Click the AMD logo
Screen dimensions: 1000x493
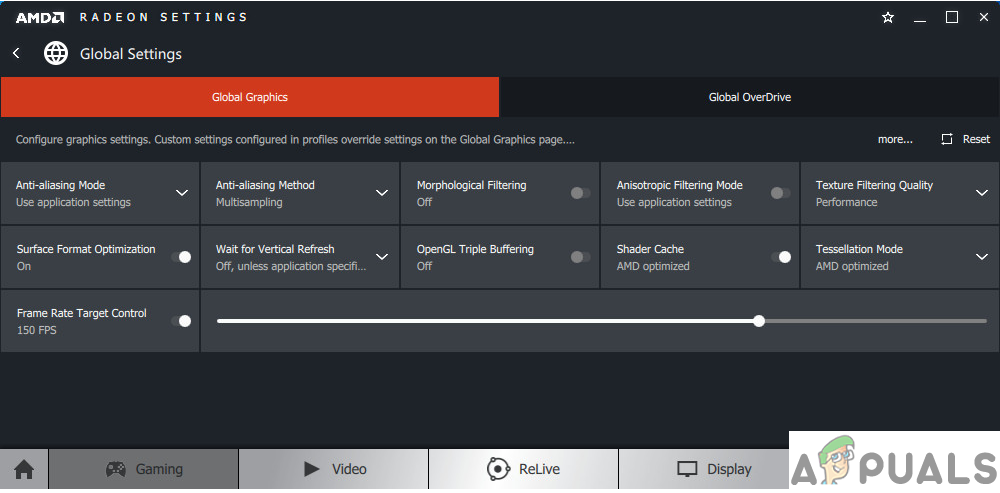point(40,17)
